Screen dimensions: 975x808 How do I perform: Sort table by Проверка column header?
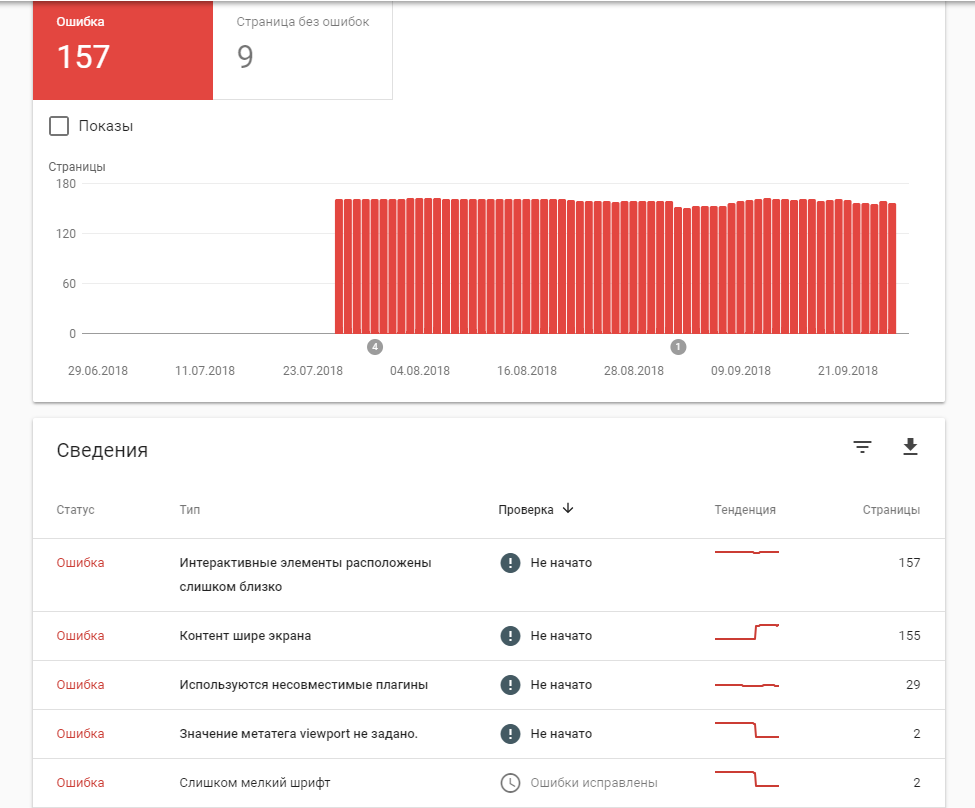click(526, 509)
